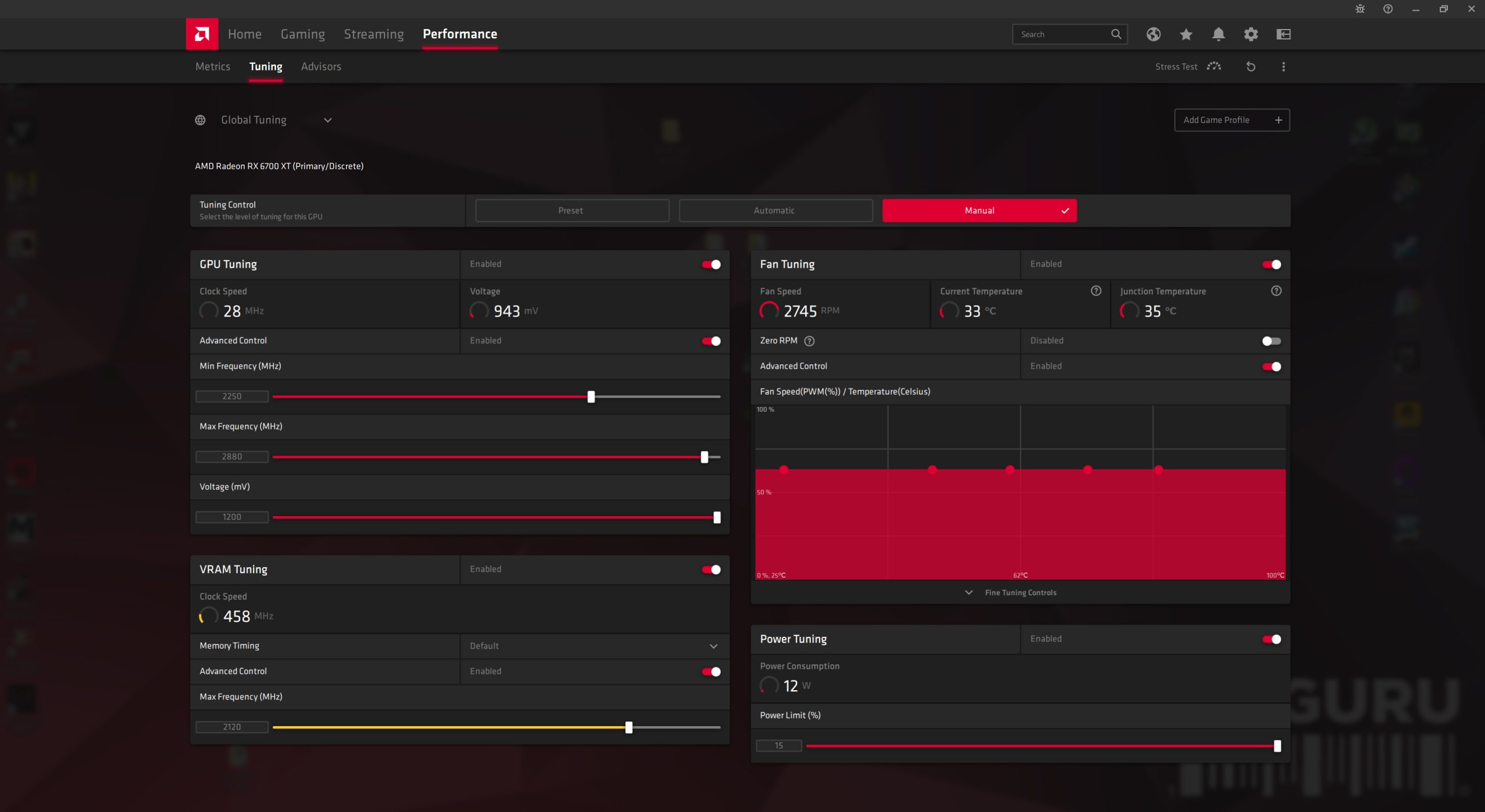
Task: Click the Min Frequency slider handle
Action: pos(591,397)
